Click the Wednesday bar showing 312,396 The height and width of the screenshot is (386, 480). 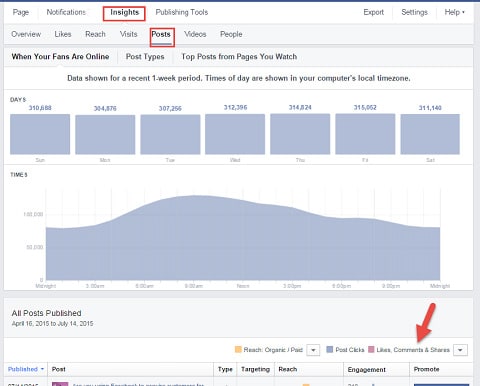(x=235, y=134)
